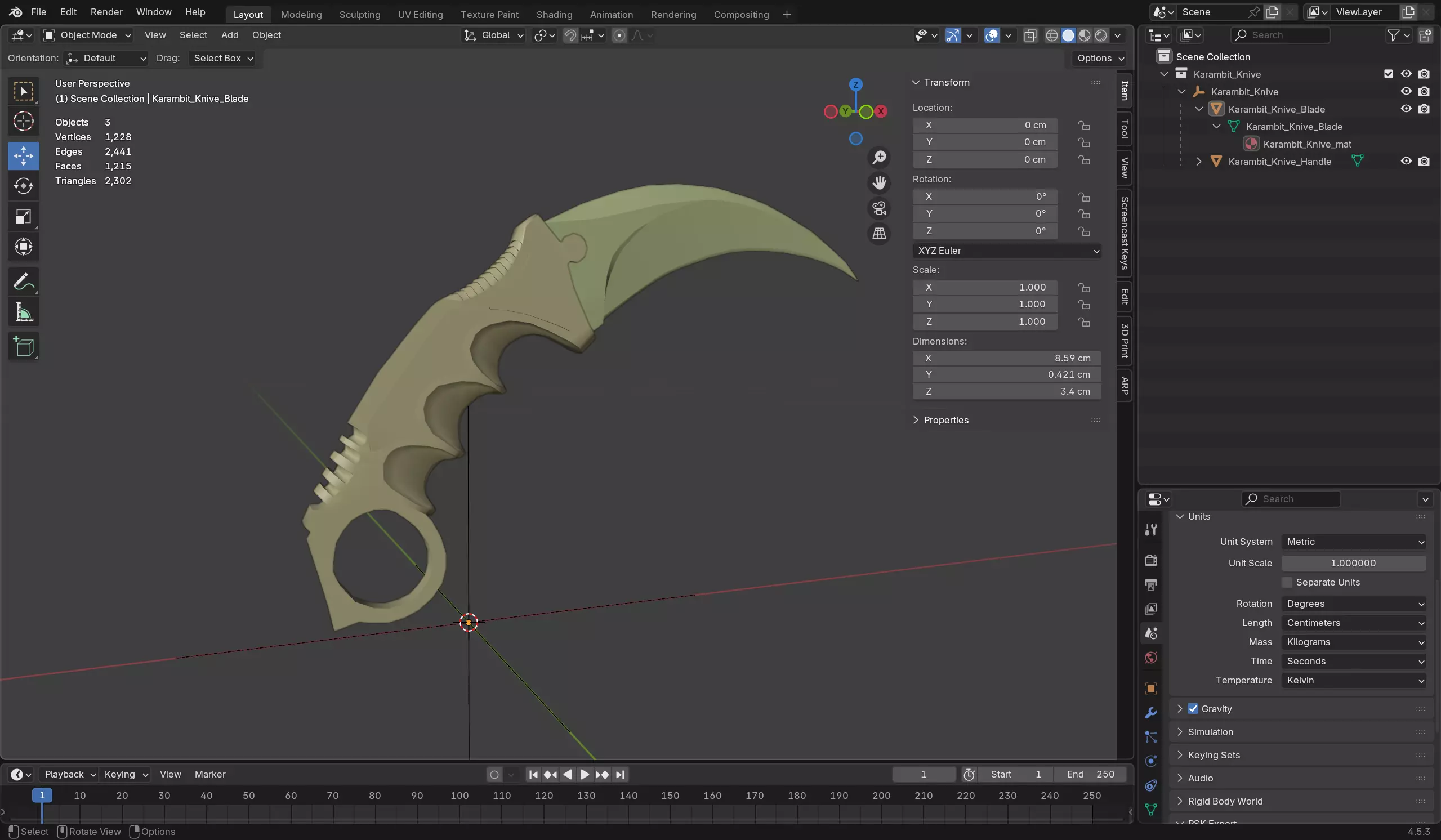Open the Render properties tab icon
The height and width of the screenshot is (840, 1441).
pos(1151,560)
